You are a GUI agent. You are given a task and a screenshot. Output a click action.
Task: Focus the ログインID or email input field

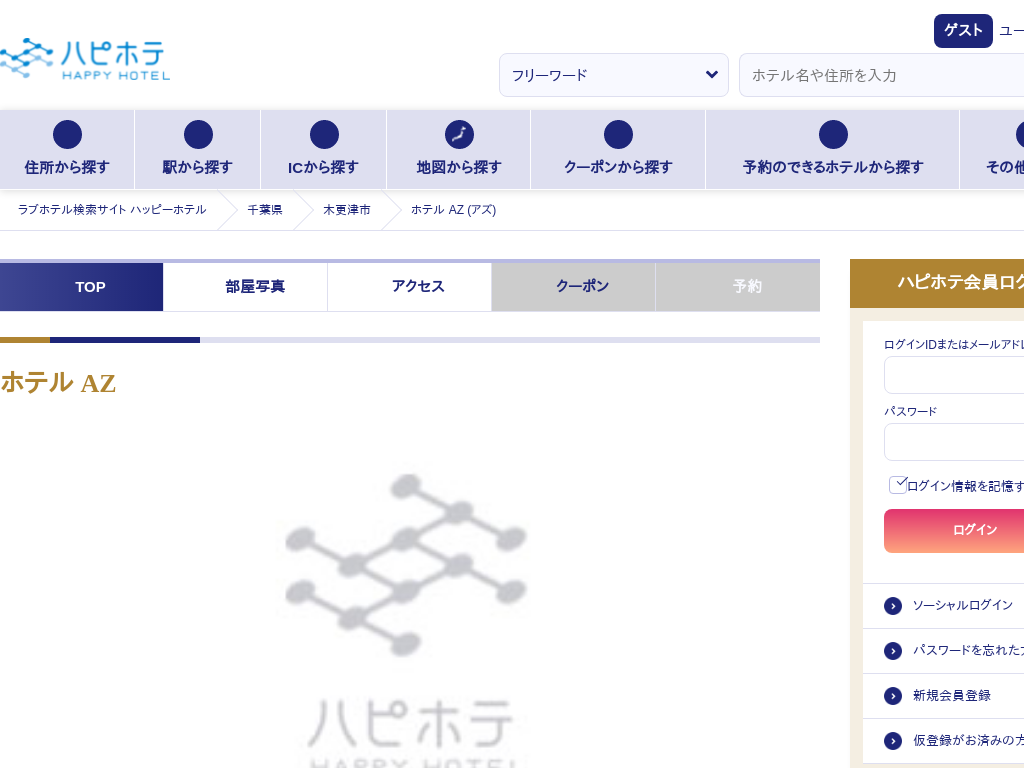(x=954, y=375)
